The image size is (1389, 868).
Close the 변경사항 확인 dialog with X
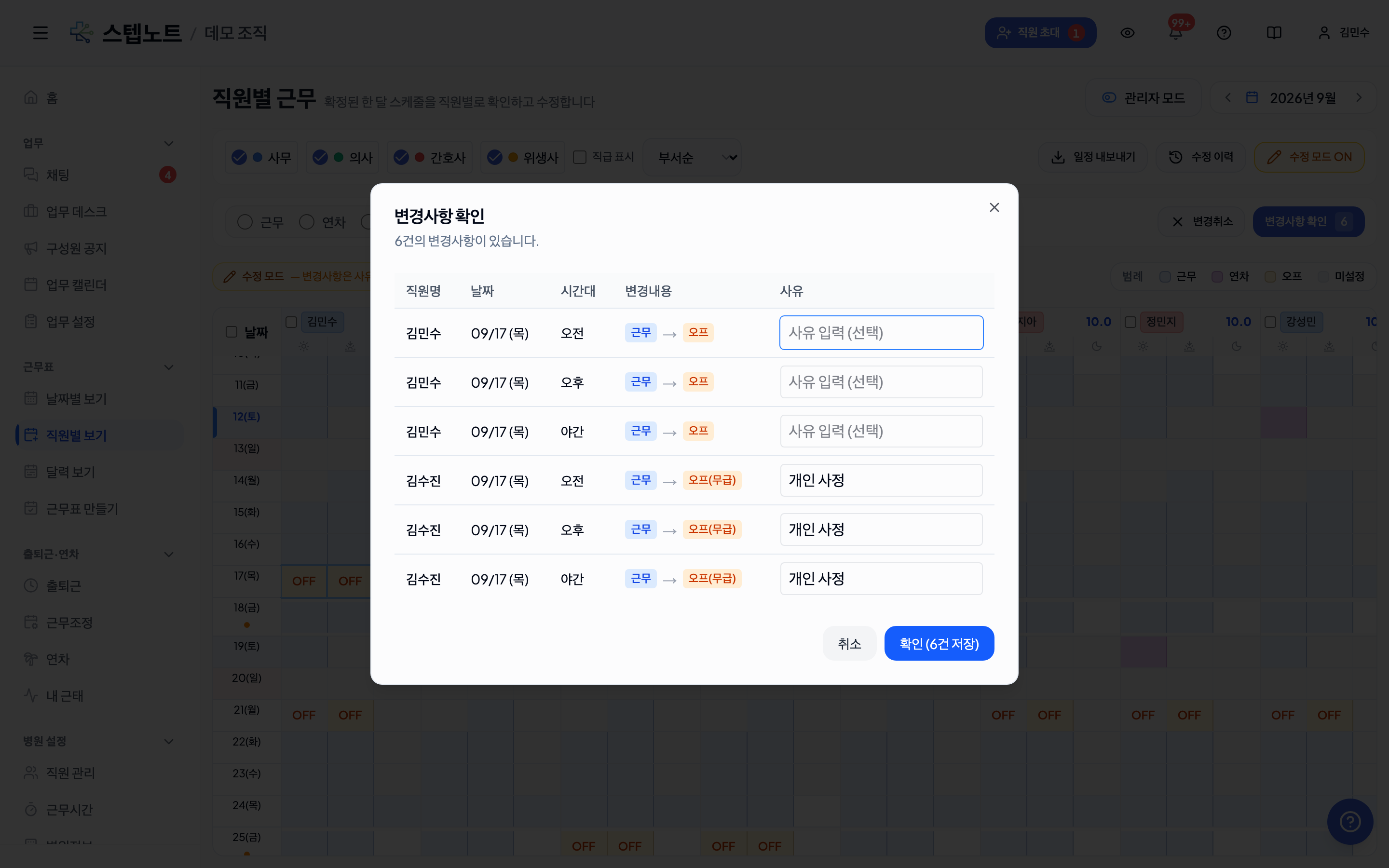994,207
